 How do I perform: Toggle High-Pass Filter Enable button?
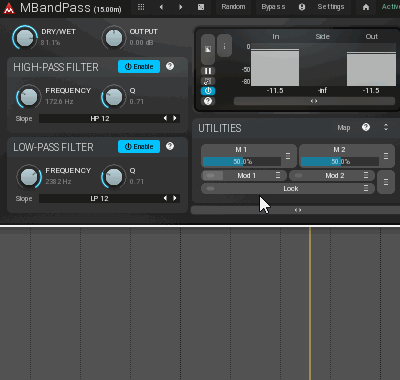coord(139,67)
